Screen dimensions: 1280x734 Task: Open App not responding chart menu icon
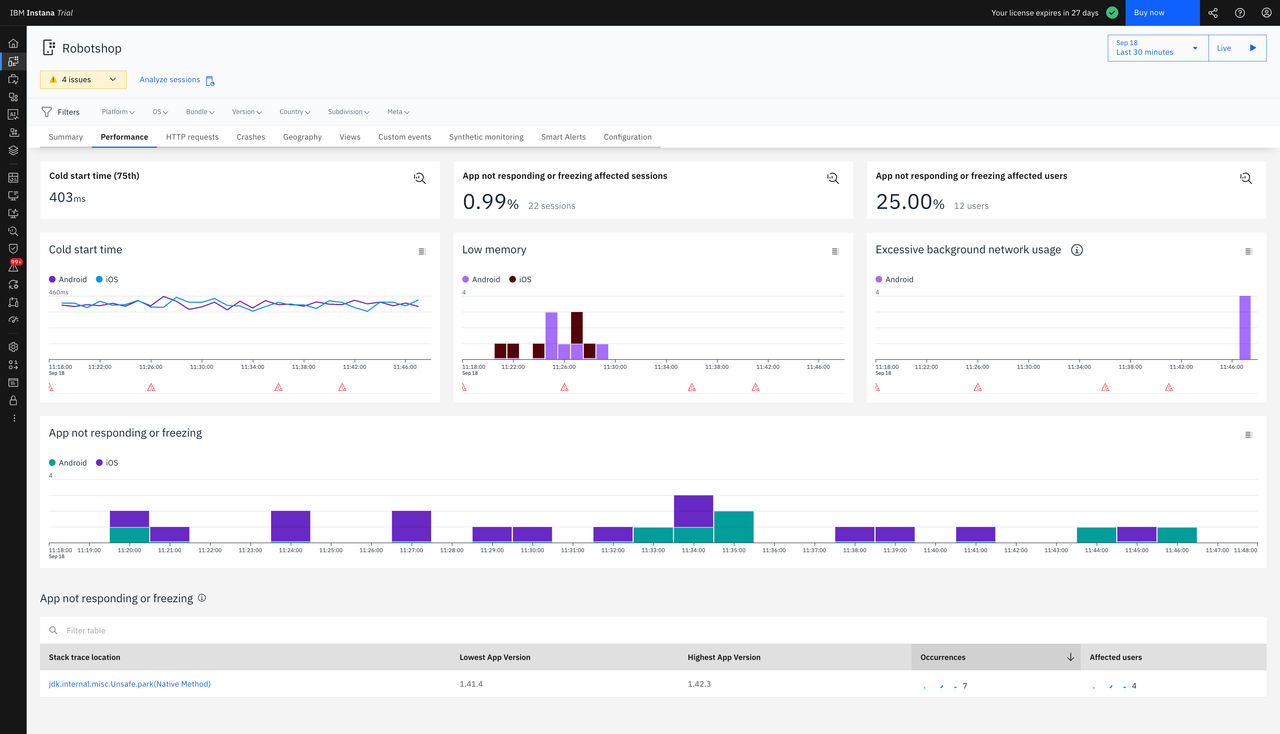1248,435
